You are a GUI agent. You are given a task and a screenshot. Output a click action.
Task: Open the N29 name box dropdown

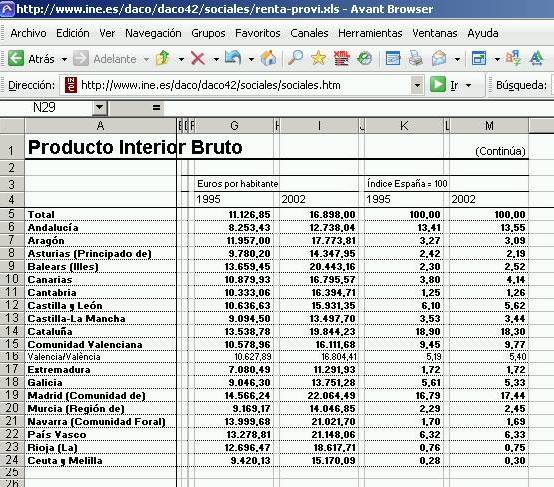click(100, 107)
